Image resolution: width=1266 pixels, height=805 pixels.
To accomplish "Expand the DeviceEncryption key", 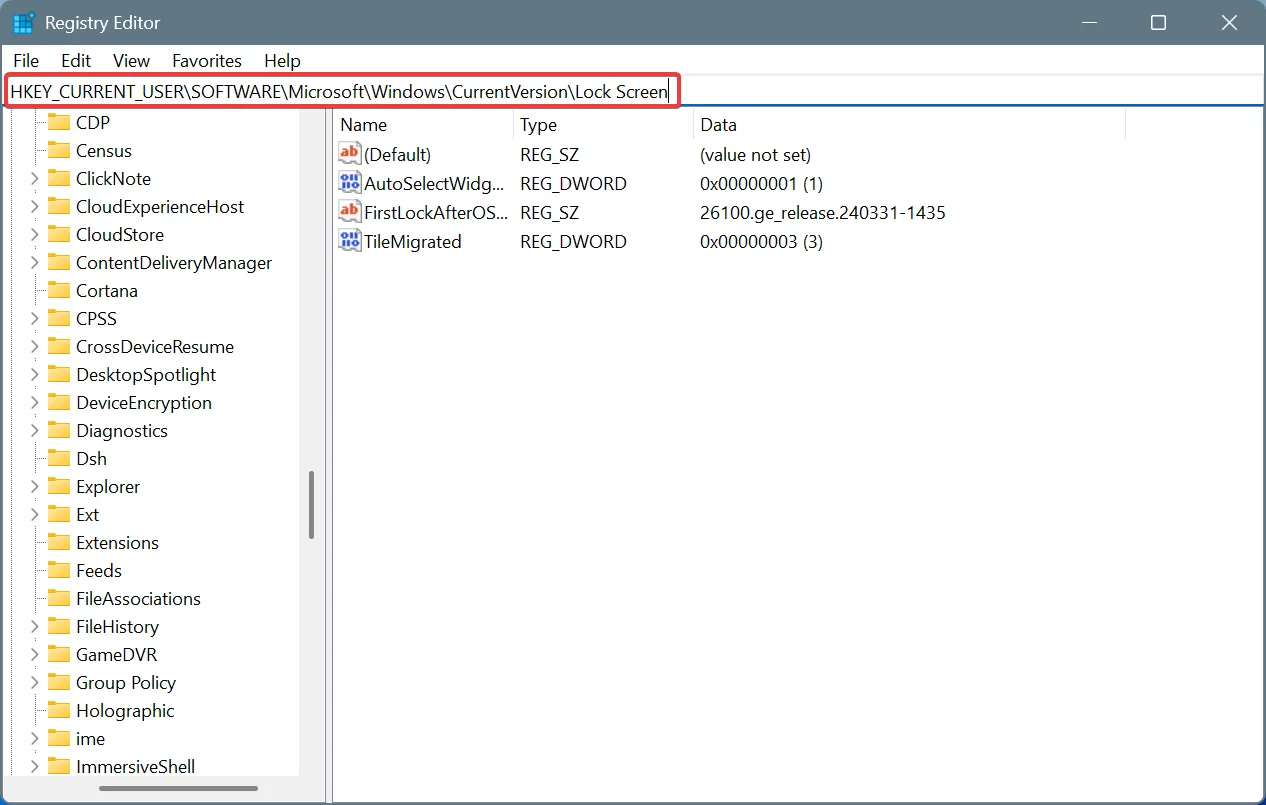I will [x=35, y=402].
